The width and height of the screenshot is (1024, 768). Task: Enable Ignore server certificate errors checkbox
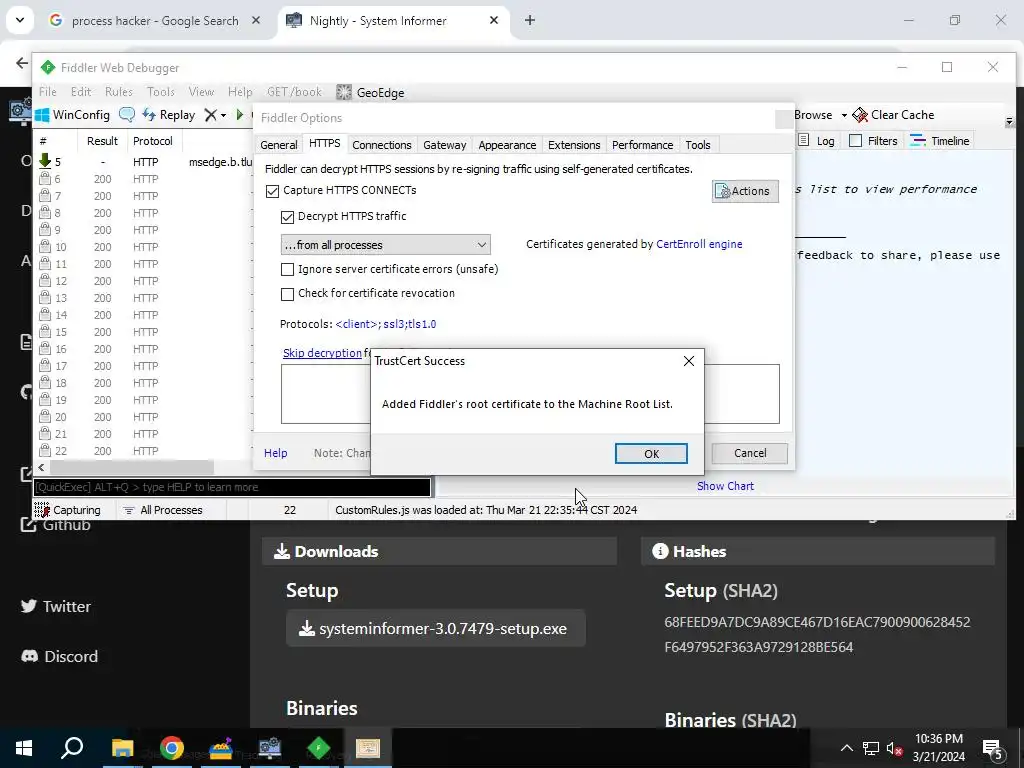tap(287, 269)
